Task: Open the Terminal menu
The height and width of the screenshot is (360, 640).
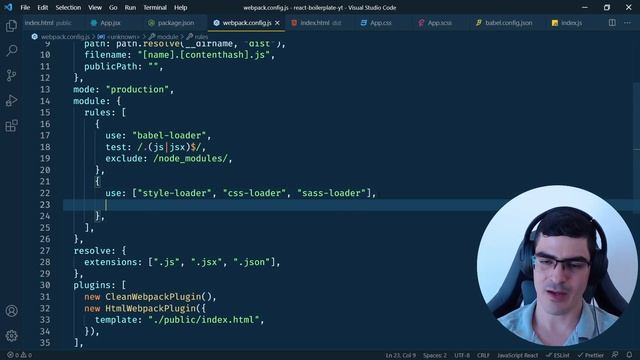Action: tap(155, 7)
